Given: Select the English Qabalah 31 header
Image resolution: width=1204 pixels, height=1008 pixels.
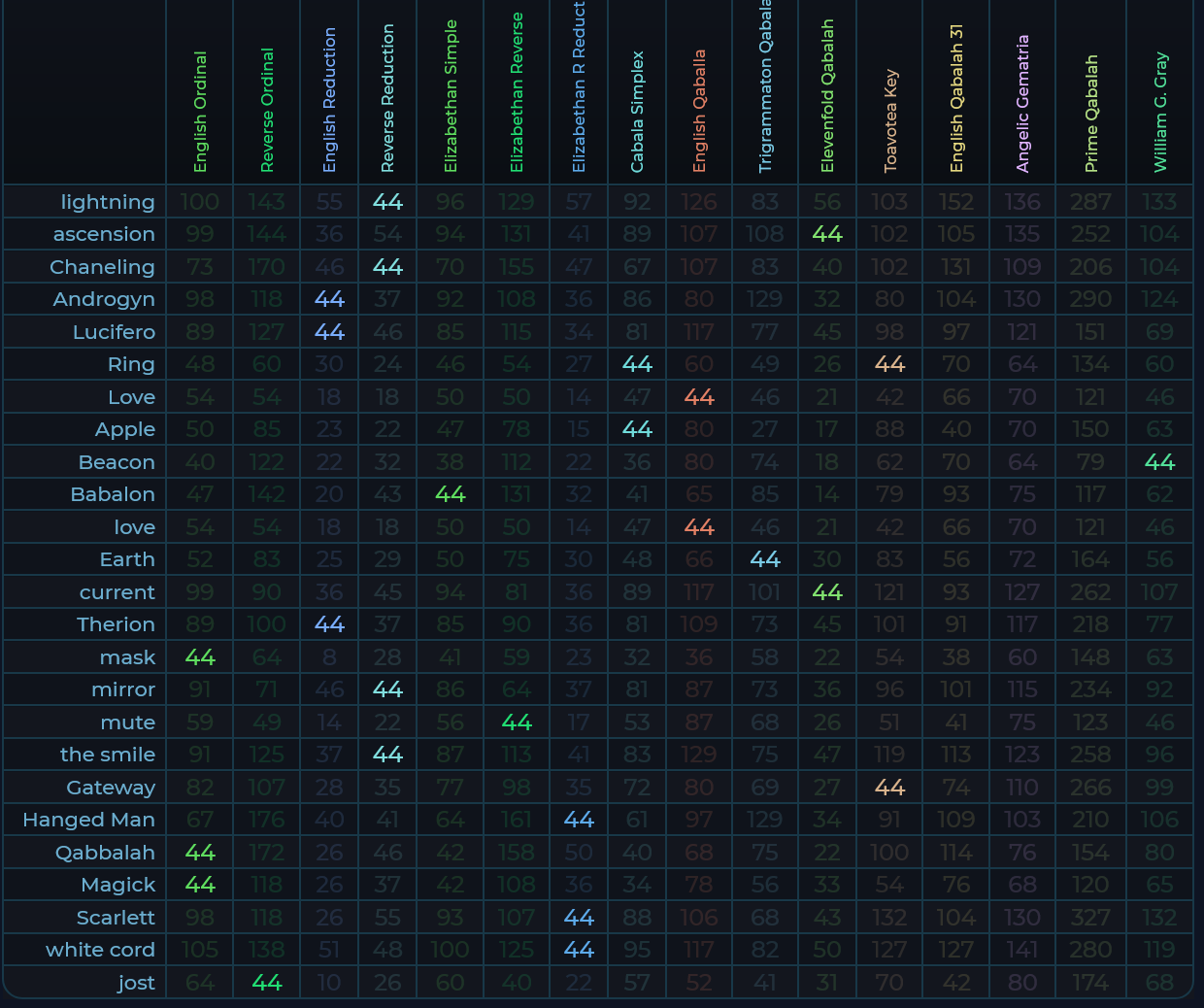Looking at the screenshot, I should [x=956, y=100].
